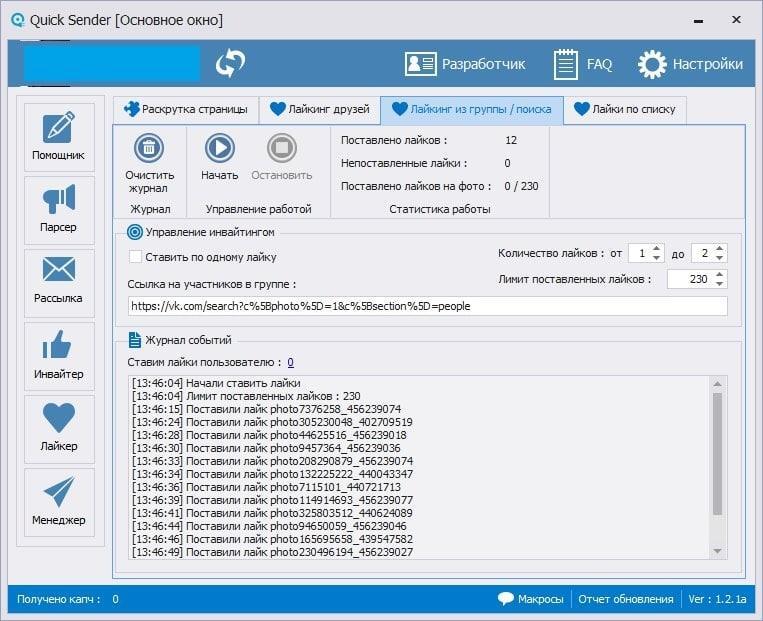The height and width of the screenshot is (621, 763).
Task: Click the Quick Sender logo in title bar
Action: pyautogui.click(x=18, y=20)
